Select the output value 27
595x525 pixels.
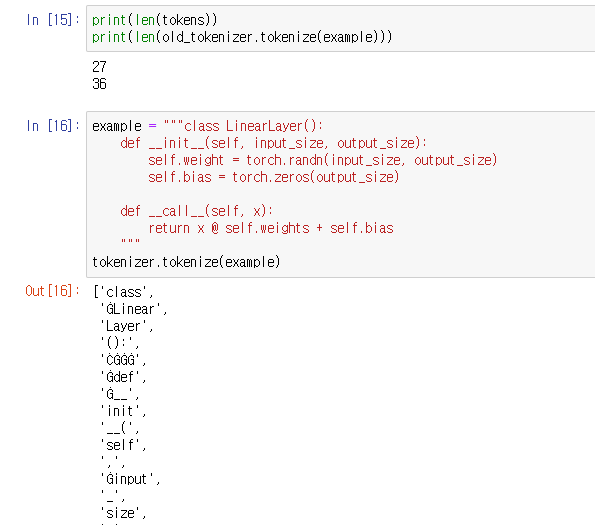tap(99, 67)
